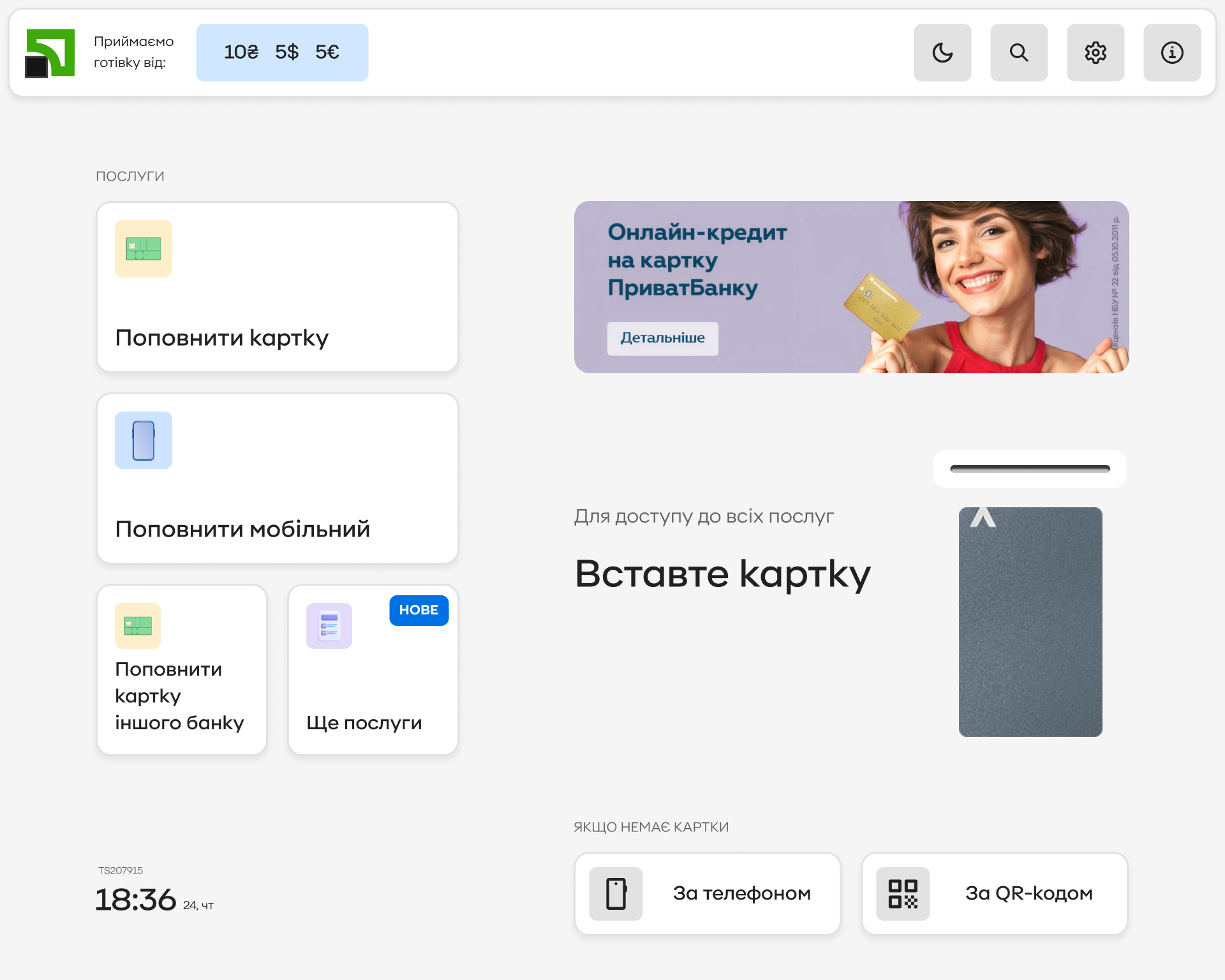The image size is (1225, 980).
Task: Click the card slot illustration
Action: click(x=1030, y=469)
